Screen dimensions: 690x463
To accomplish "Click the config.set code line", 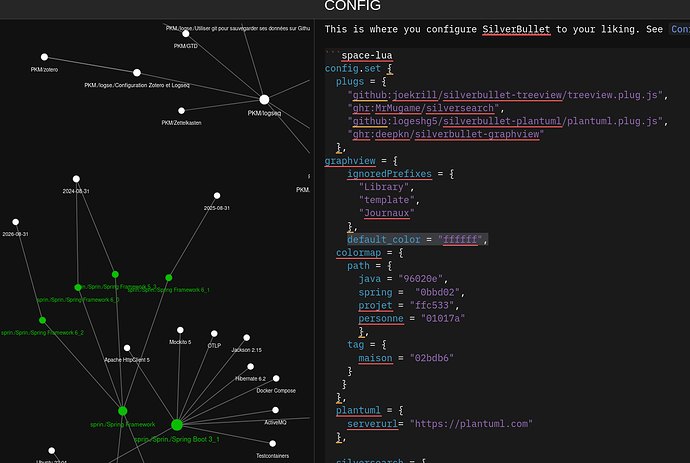I will click(359, 69).
